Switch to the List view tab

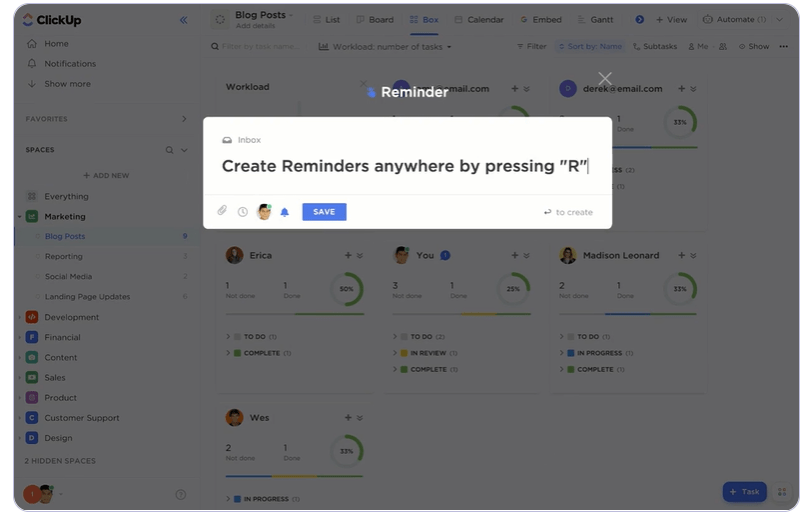326,20
